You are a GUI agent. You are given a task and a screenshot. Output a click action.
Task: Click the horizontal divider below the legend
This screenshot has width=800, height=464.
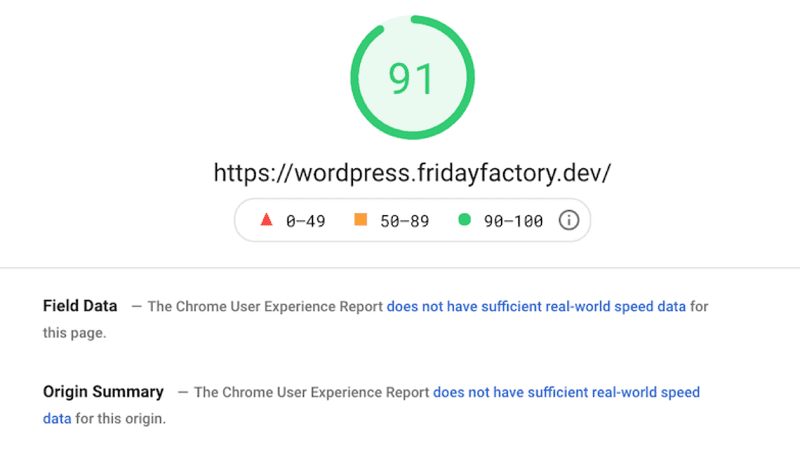(400, 268)
